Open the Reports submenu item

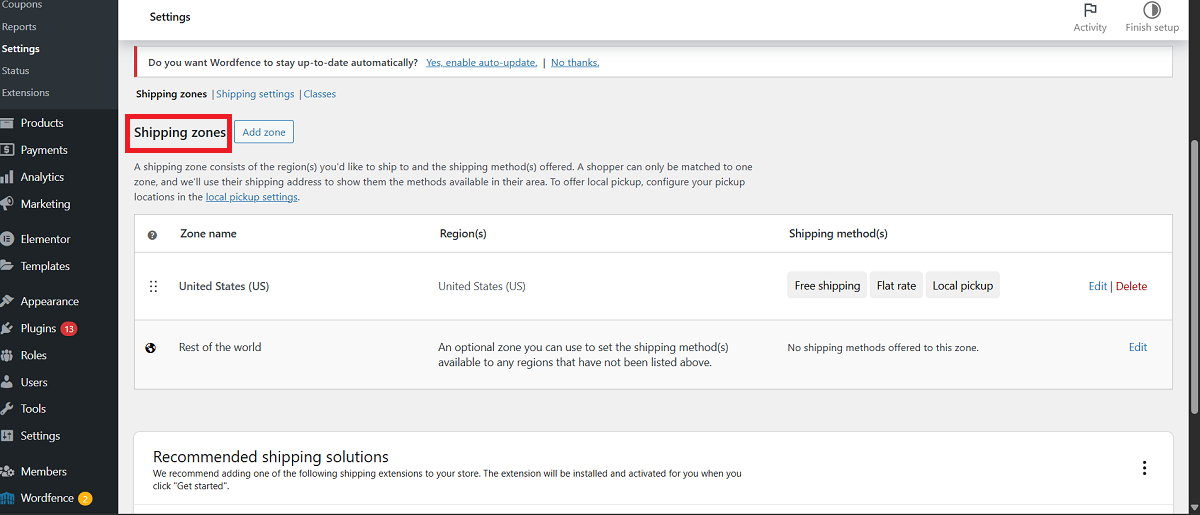(x=19, y=27)
